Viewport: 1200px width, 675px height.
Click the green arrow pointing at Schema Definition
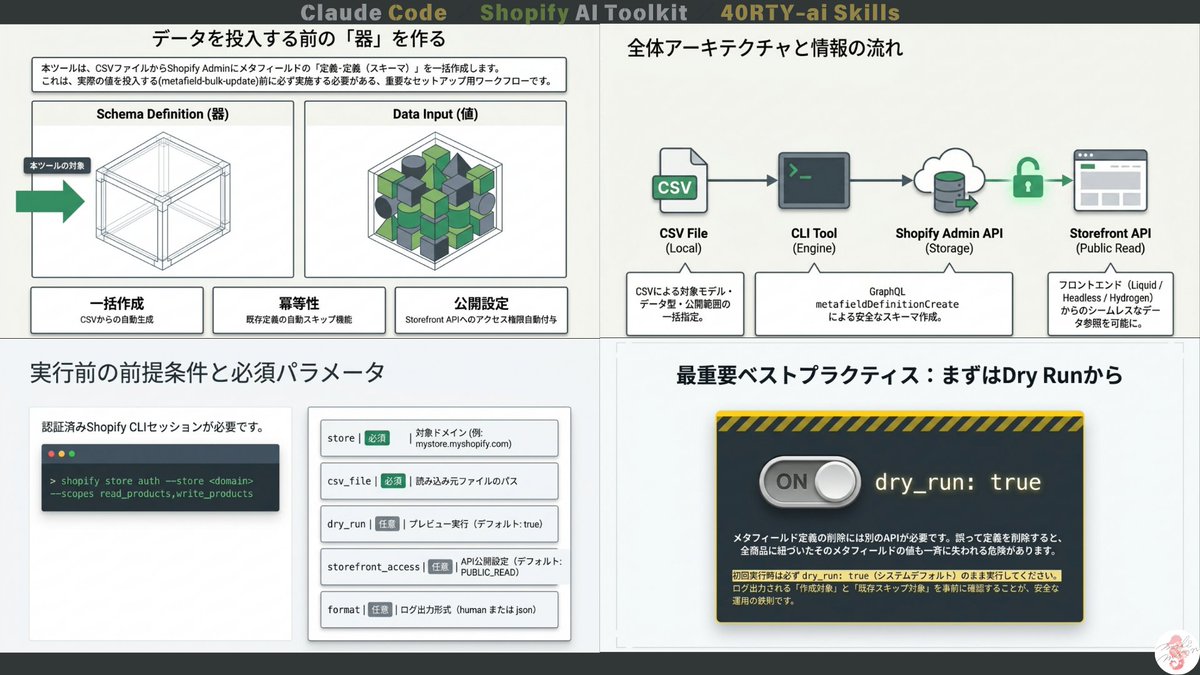(x=51, y=201)
